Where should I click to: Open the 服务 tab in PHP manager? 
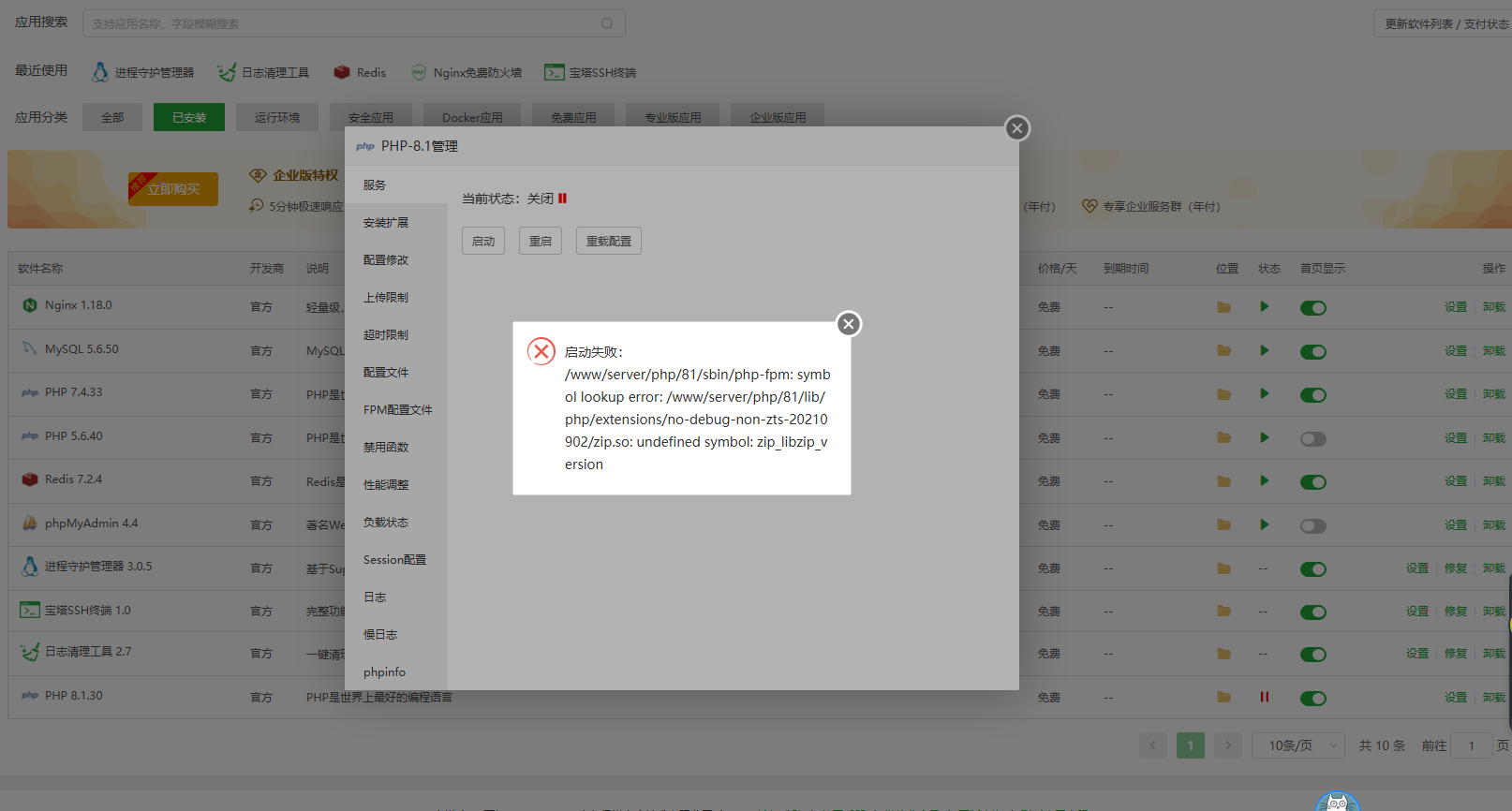tap(396, 185)
